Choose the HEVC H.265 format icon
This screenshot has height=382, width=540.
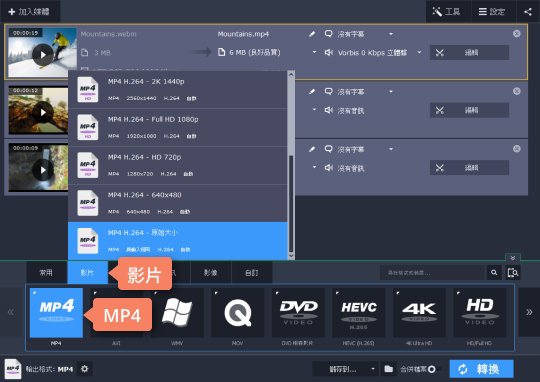359,313
